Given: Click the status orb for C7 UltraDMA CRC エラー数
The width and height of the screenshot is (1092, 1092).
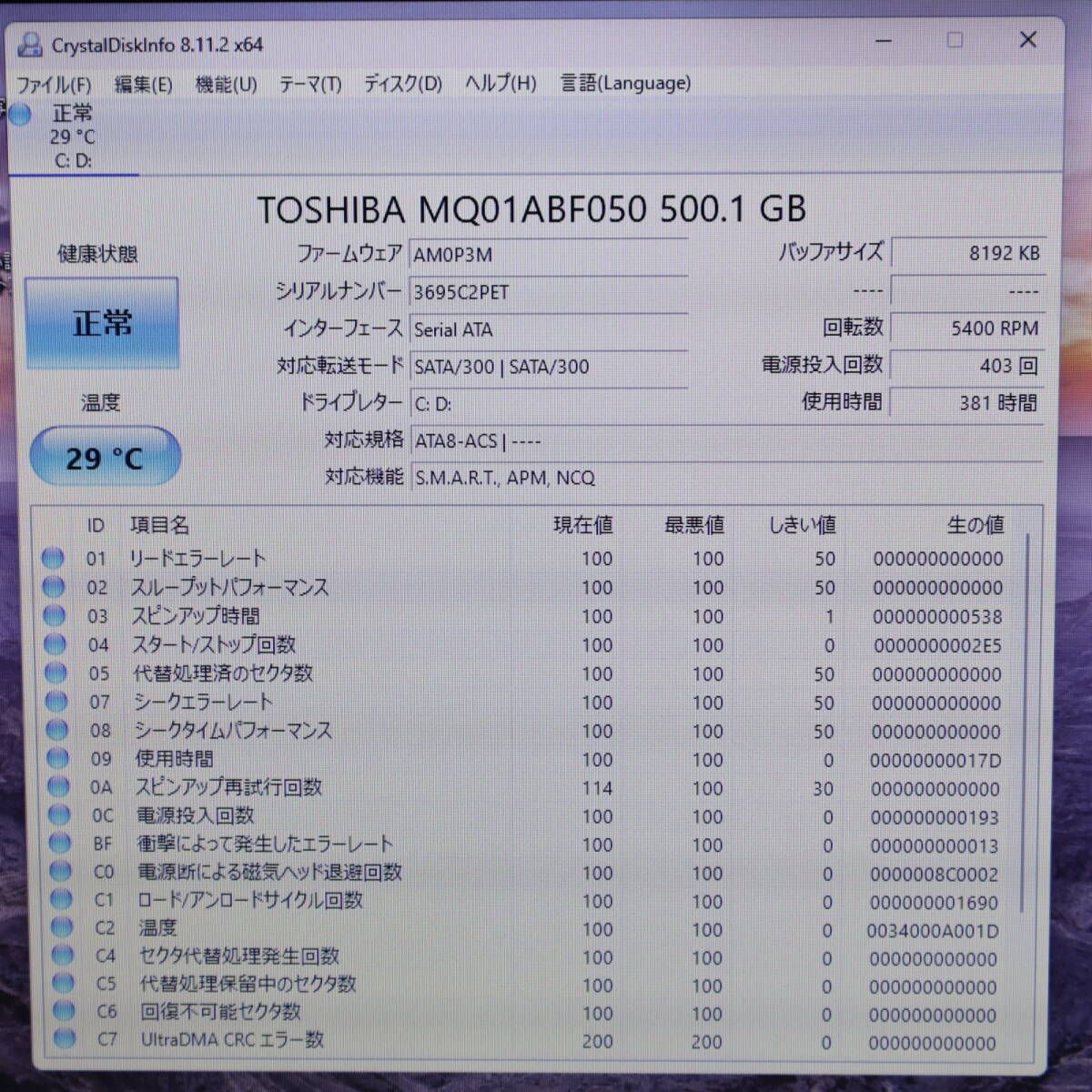Looking at the screenshot, I should (x=65, y=1038).
